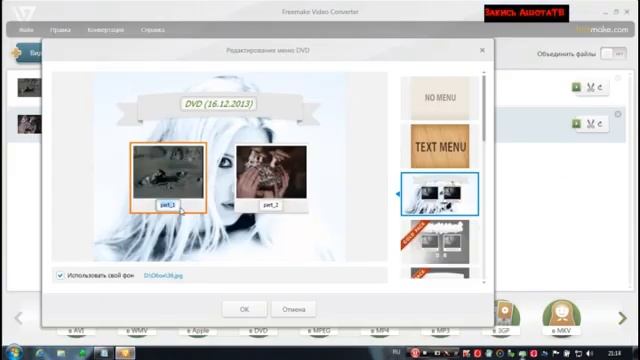Click the template list scrollbar thumb
Viewport: 640px width, 360px height.
pyautogui.click(x=484, y=108)
